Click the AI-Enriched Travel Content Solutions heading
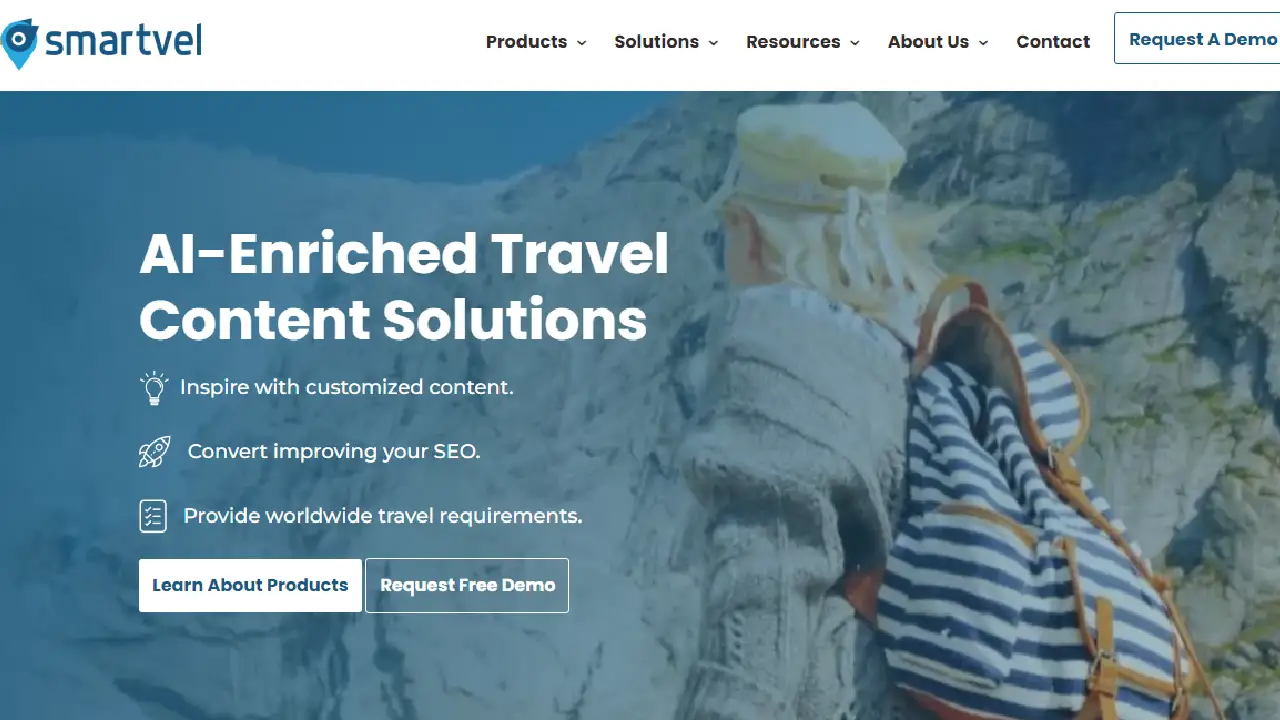 pos(404,286)
